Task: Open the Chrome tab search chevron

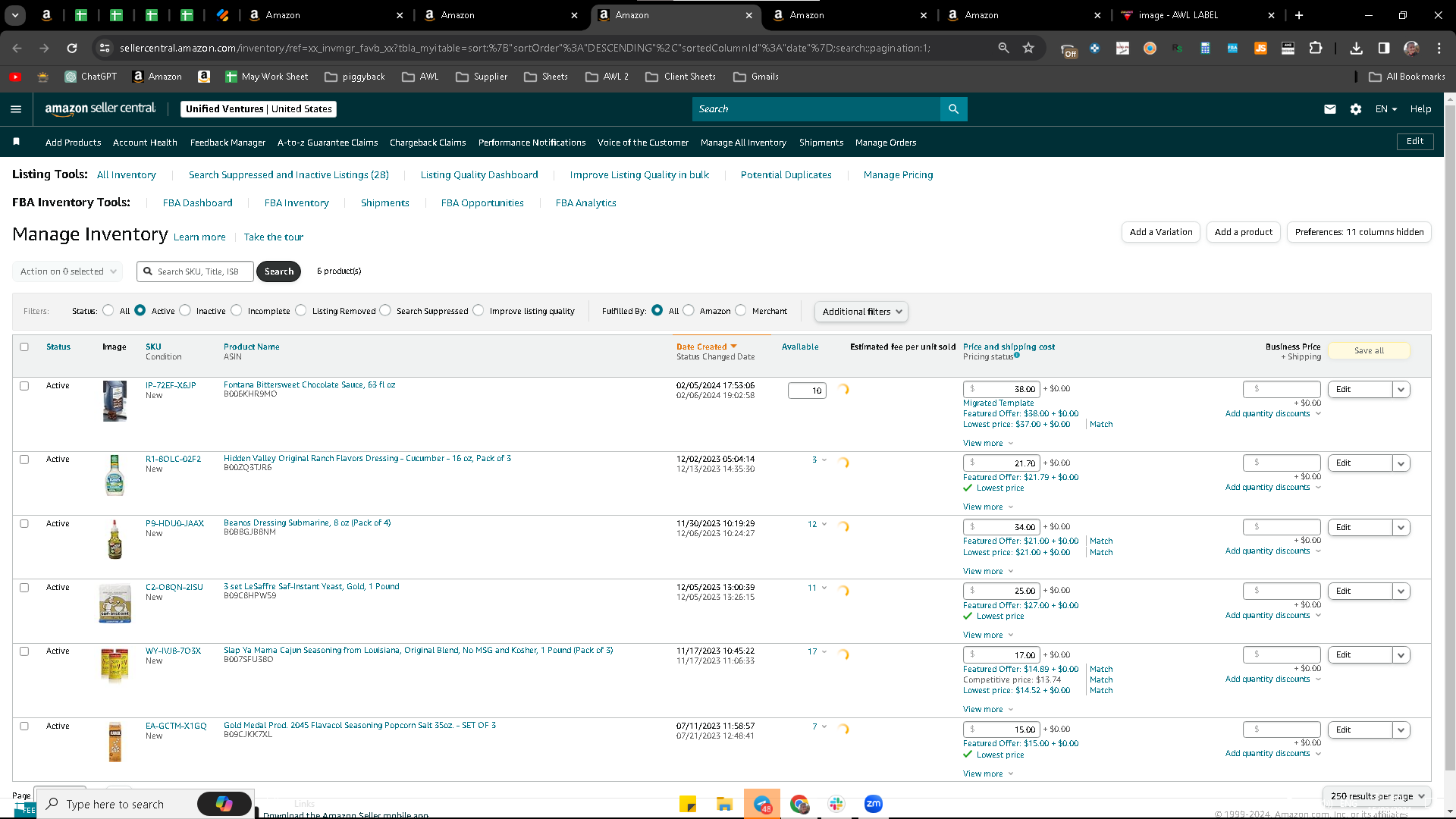Action: click(x=15, y=15)
